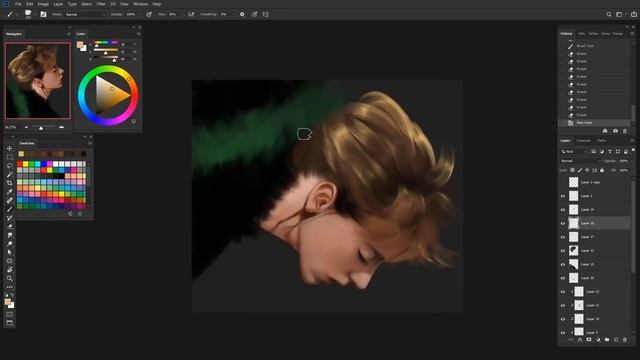Select the Move tool
The image size is (640, 360).
[x=9, y=149]
